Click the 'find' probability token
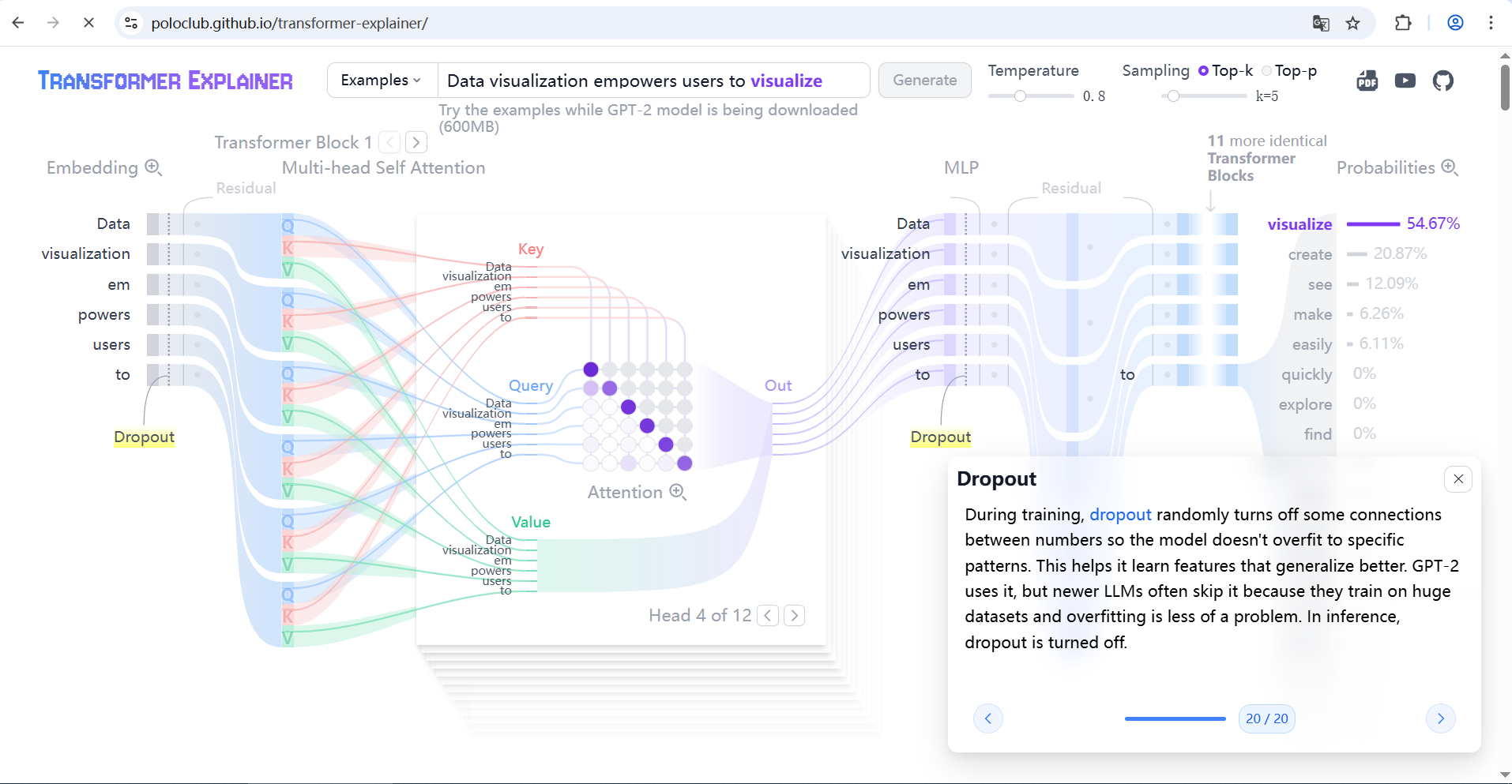The image size is (1512, 784). (x=1318, y=434)
